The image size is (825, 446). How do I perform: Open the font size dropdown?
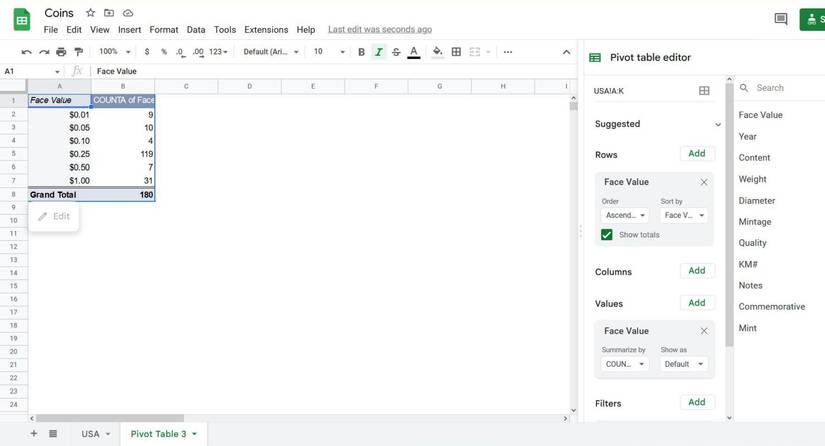[x=329, y=52]
